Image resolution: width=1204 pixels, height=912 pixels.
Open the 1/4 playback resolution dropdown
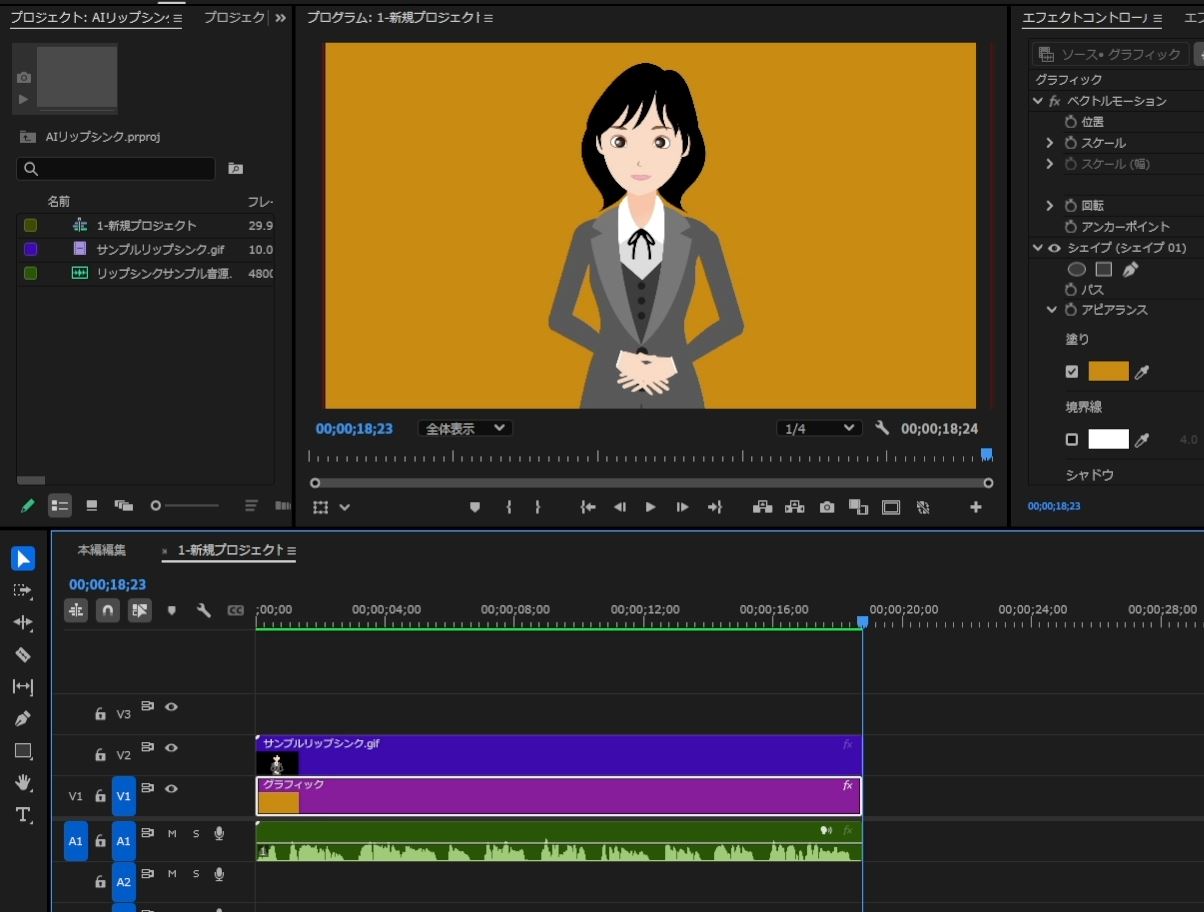pos(819,428)
